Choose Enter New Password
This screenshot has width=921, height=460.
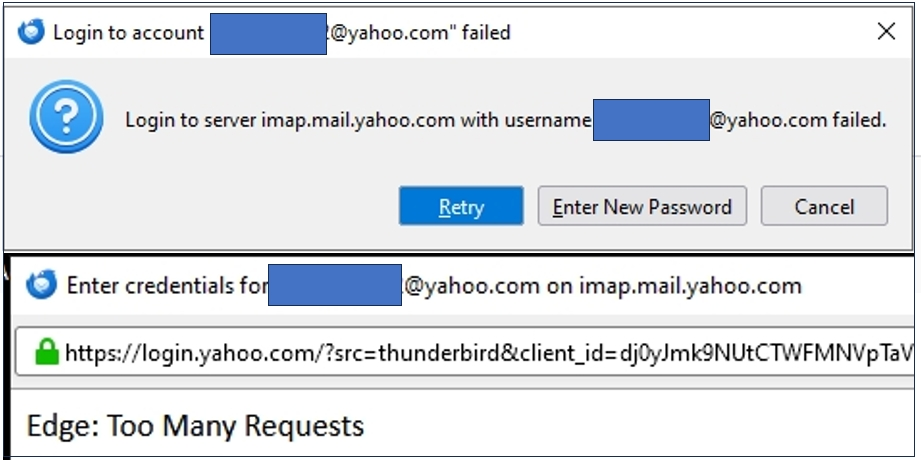pos(642,207)
